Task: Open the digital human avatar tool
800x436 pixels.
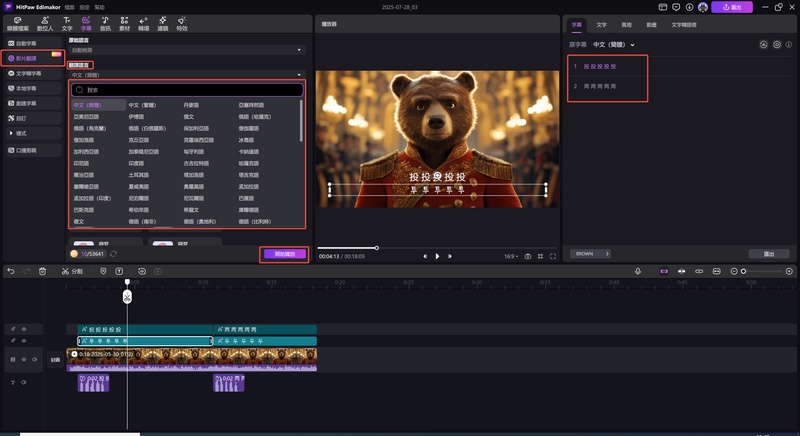Action: click(45, 20)
